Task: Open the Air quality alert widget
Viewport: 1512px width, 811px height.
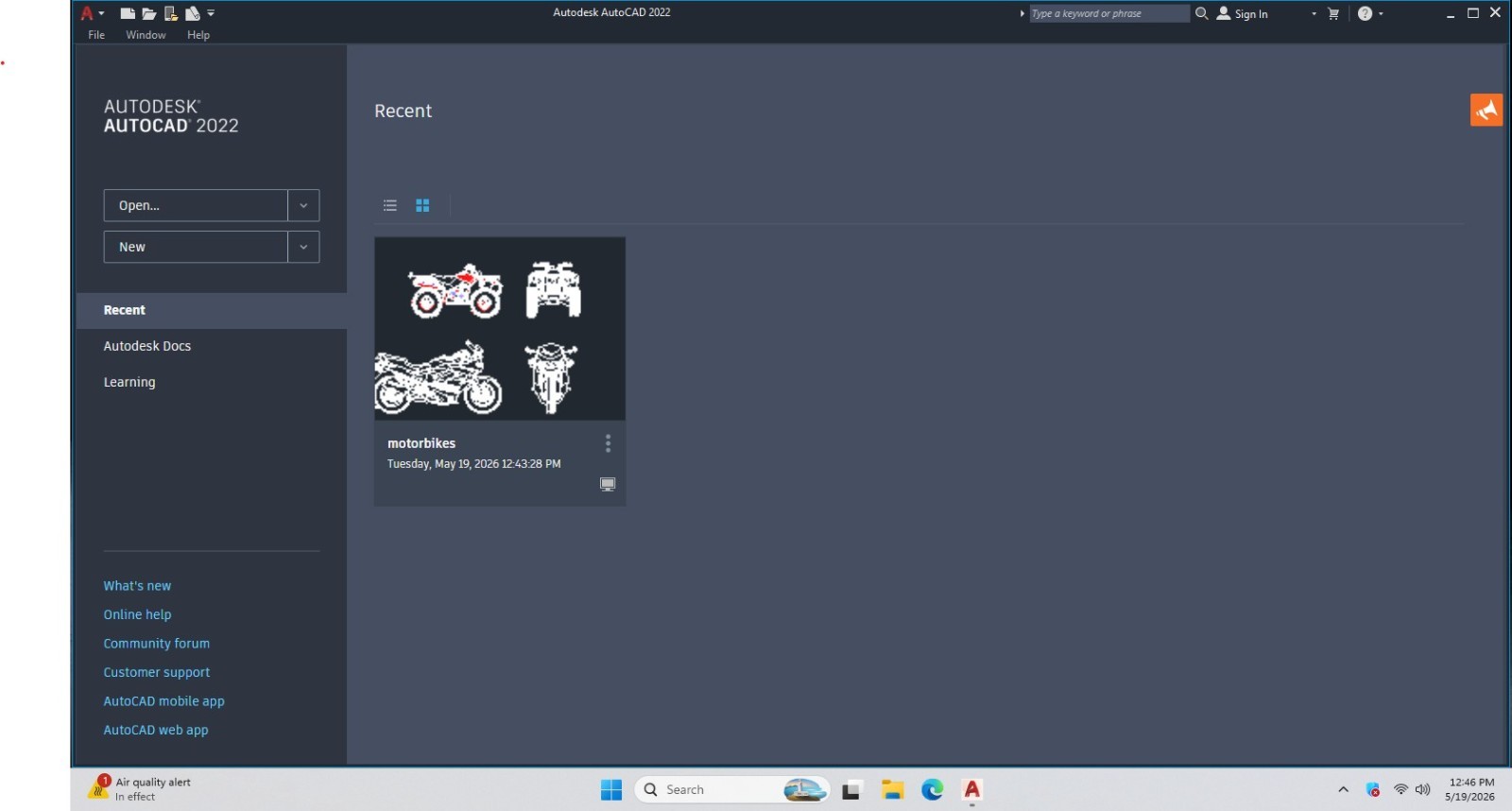Action: coord(140,789)
